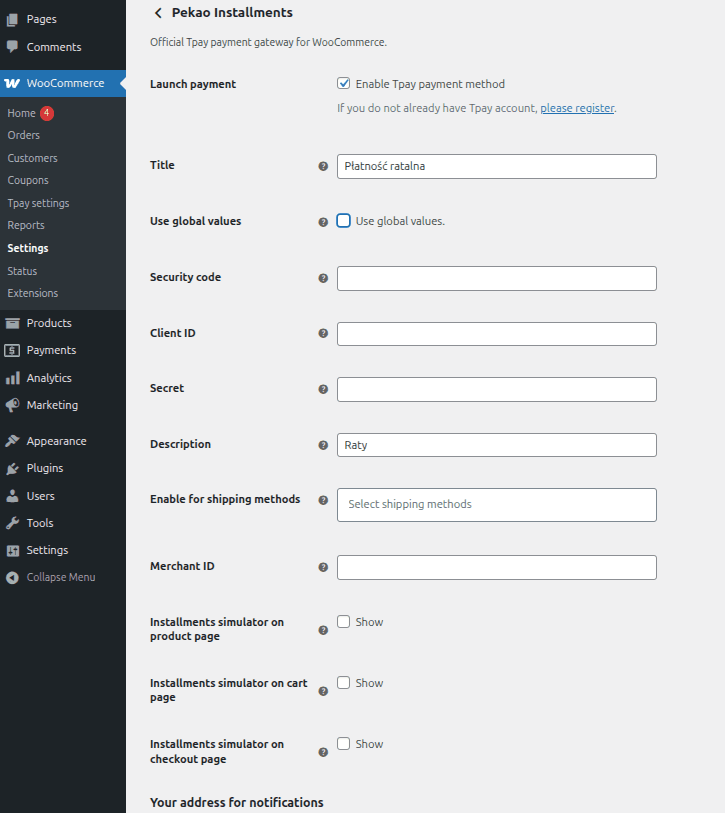Click the Collapse Menu circle icon

(x=12, y=578)
